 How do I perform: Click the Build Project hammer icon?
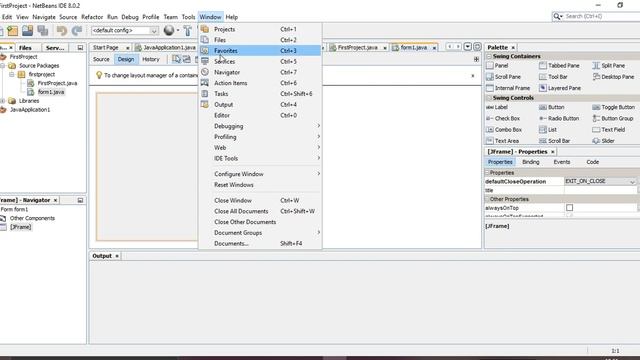(187, 31)
